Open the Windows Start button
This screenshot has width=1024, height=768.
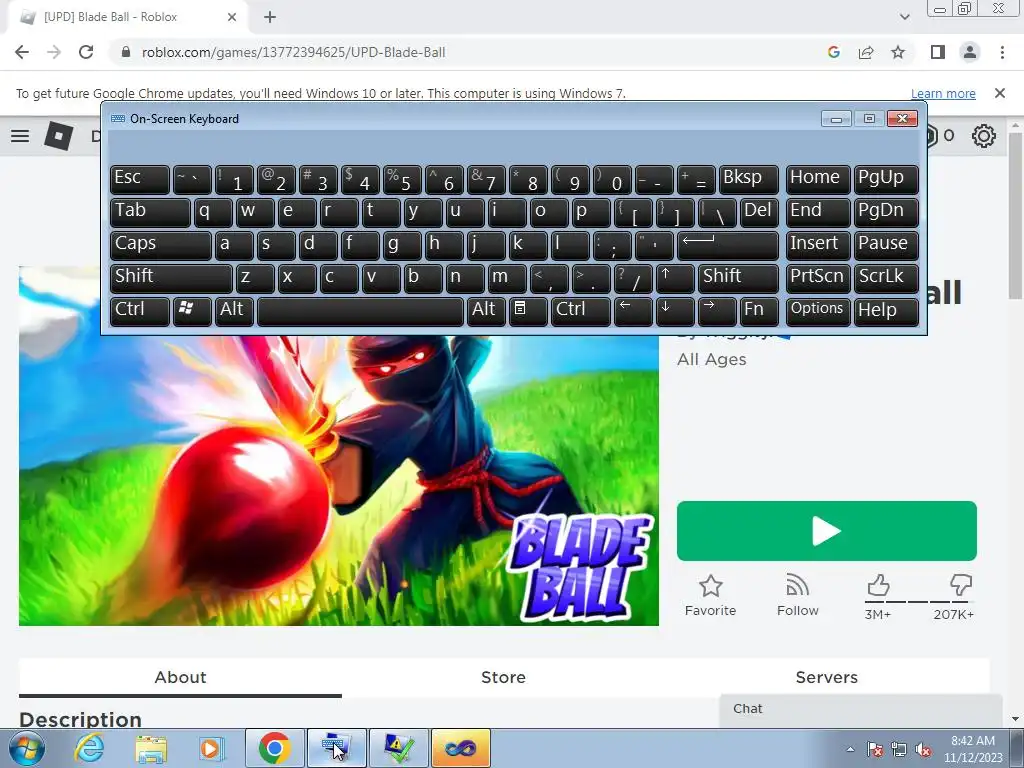(x=26, y=748)
